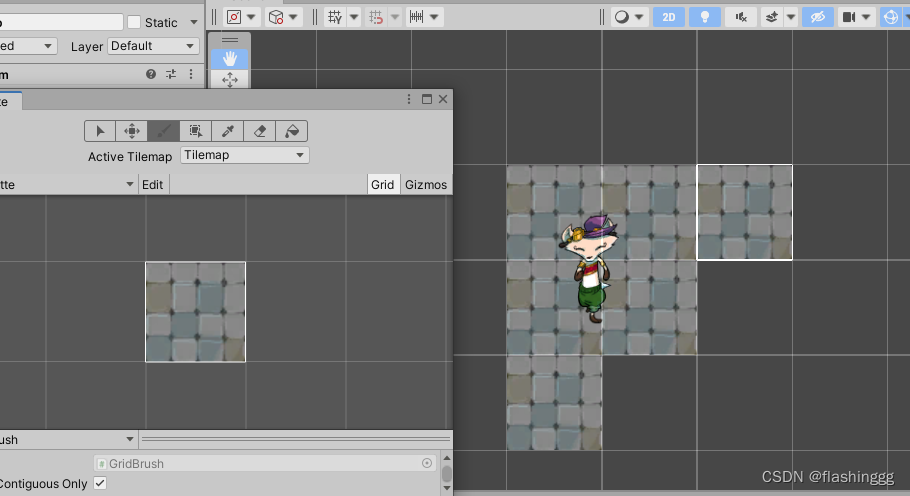Image resolution: width=910 pixels, height=496 pixels.
Task: Open the Transform component three-dot menu
Action: 191,74
